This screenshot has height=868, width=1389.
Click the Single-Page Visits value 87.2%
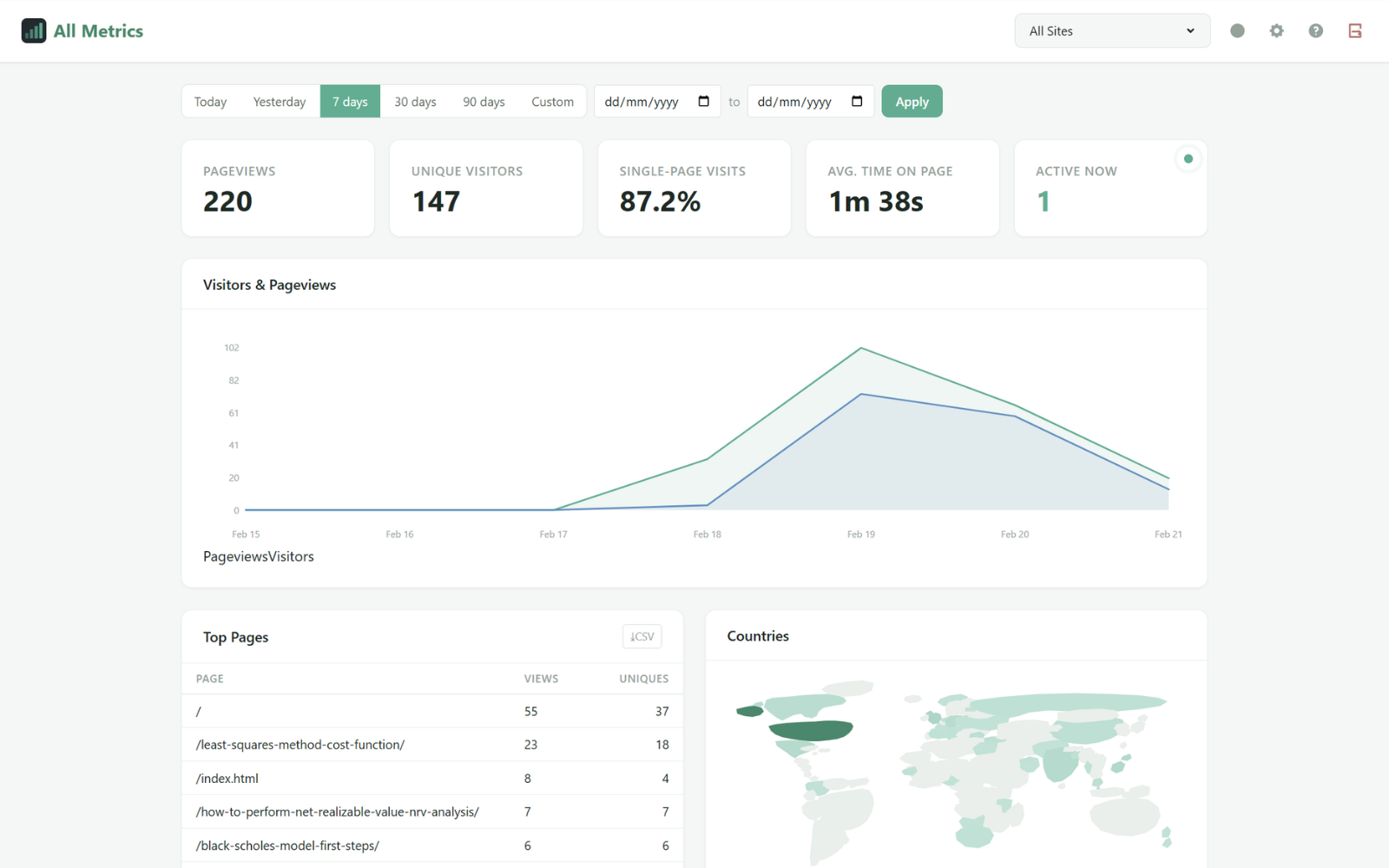coord(660,201)
